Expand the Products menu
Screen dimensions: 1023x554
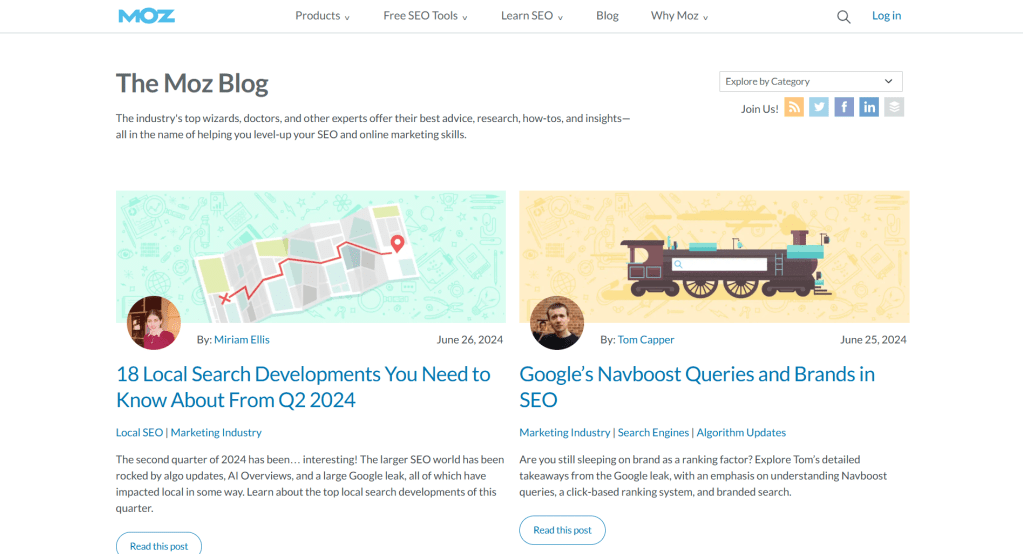322,16
